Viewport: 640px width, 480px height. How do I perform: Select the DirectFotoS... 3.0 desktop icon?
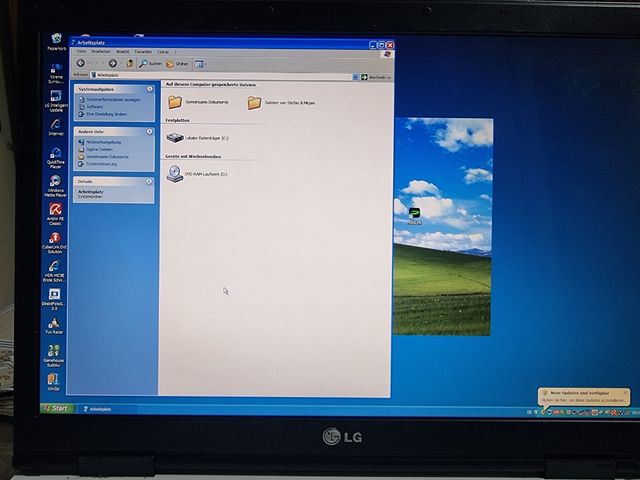pos(54,299)
